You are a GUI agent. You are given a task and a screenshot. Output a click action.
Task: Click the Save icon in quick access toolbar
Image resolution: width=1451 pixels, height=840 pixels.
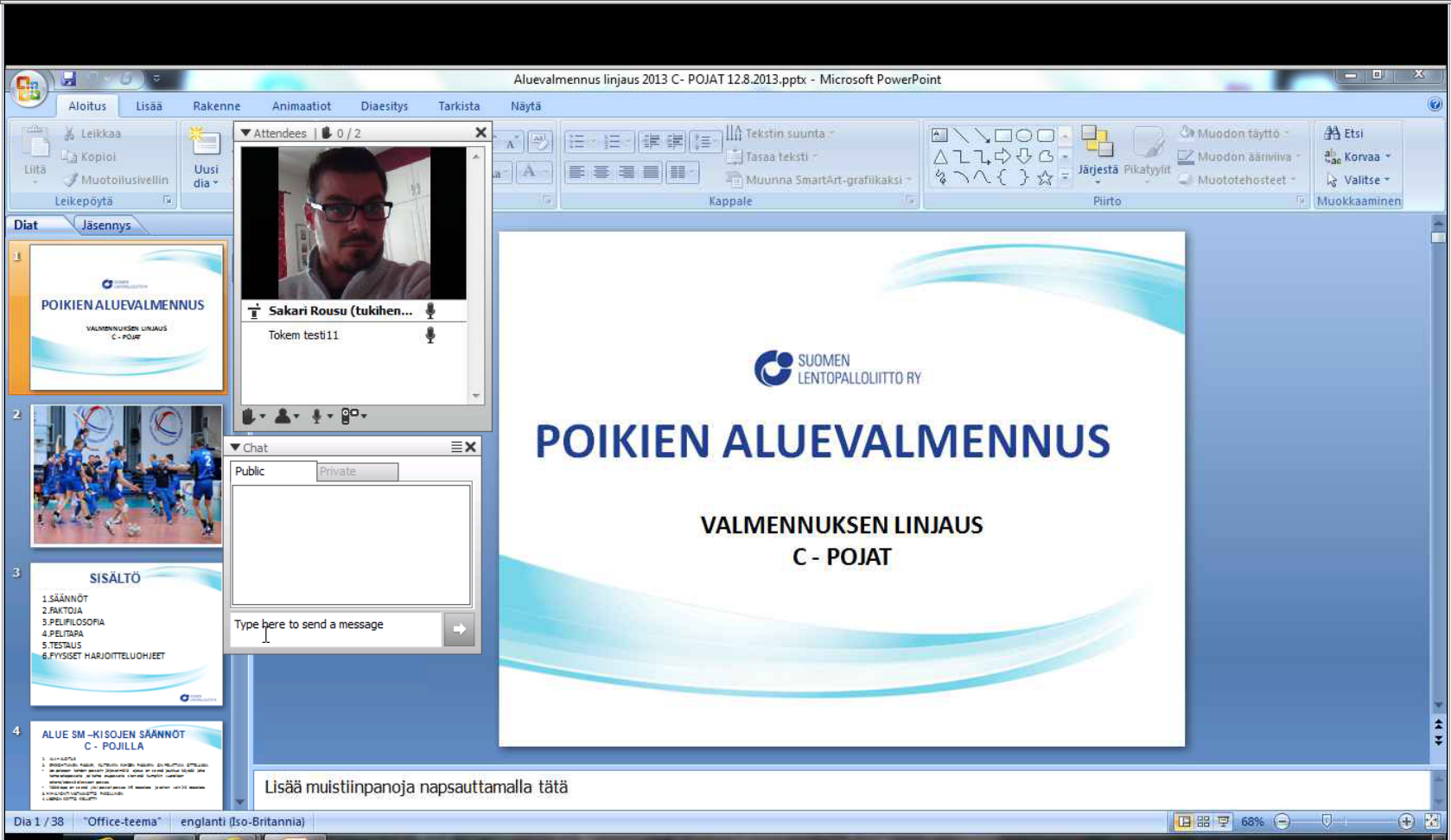coord(68,80)
